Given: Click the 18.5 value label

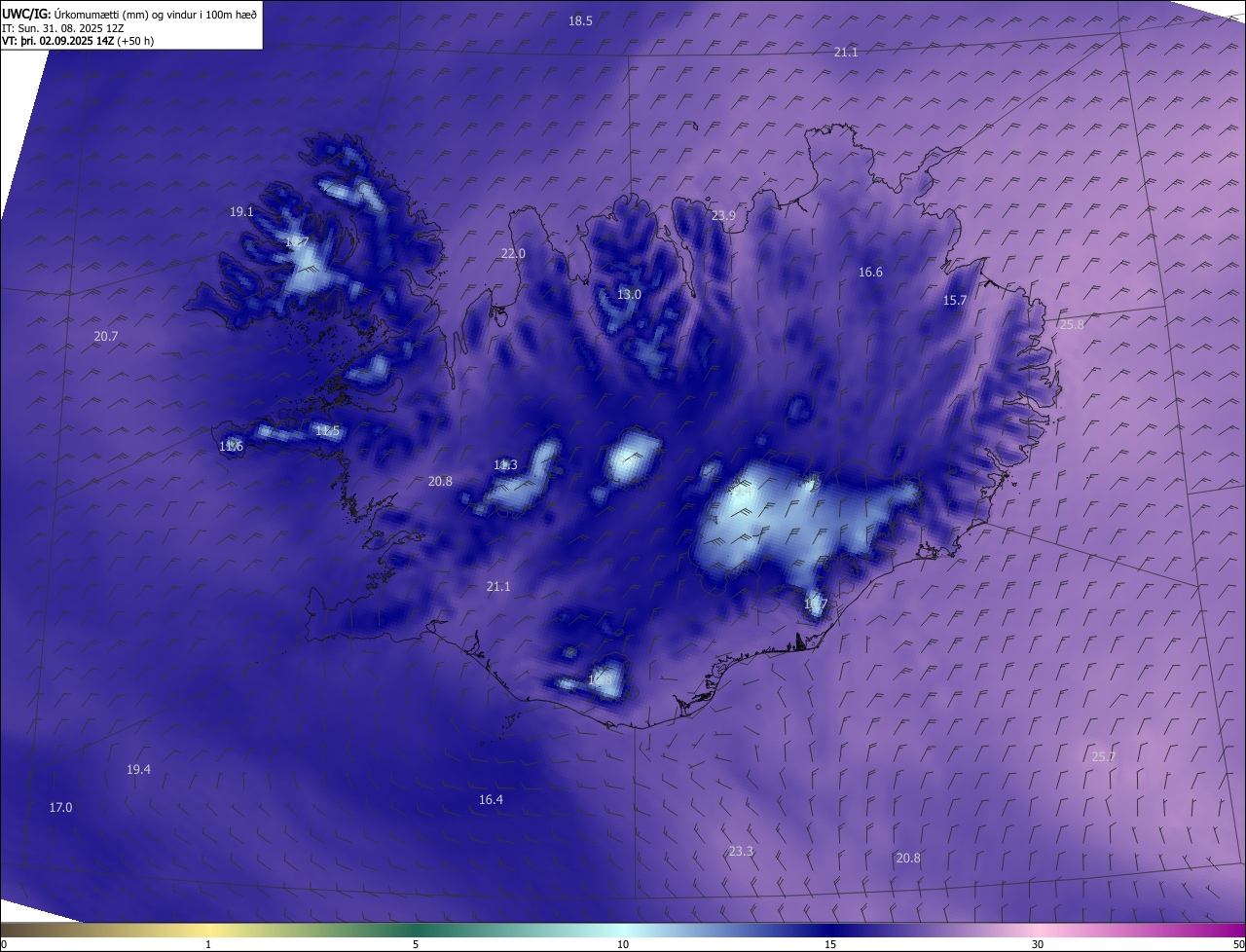Looking at the screenshot, I should point(580,20).
